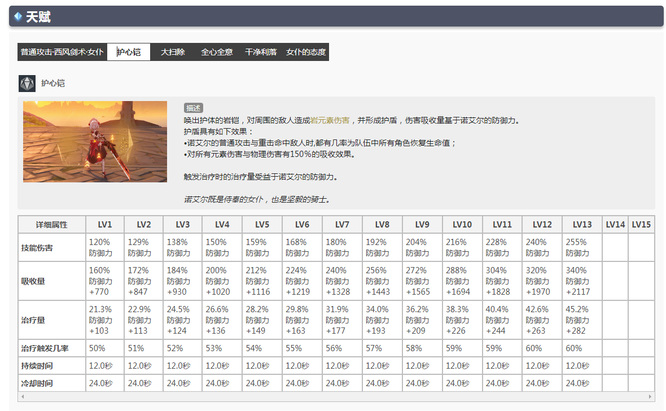
Task: Click the 详细属性 header cell
Action: [x=52, y=224]
